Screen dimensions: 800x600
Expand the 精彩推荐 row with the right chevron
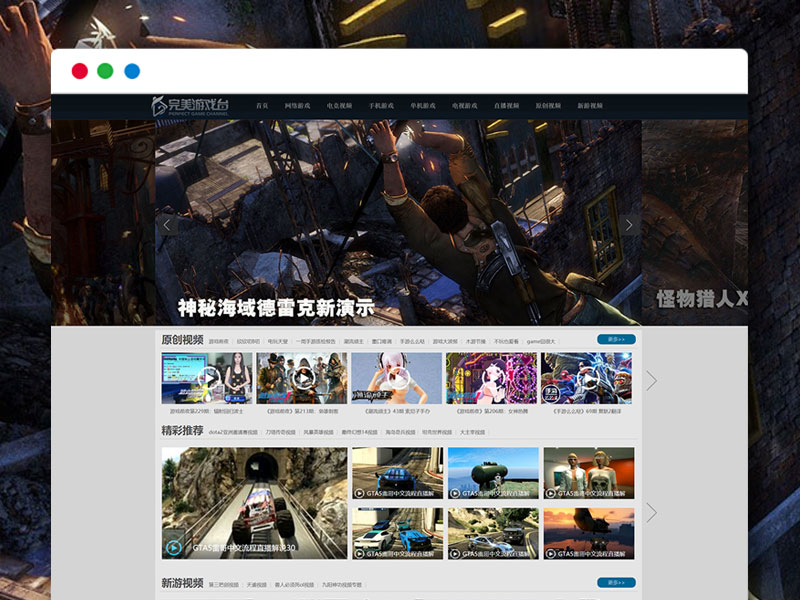652,512
